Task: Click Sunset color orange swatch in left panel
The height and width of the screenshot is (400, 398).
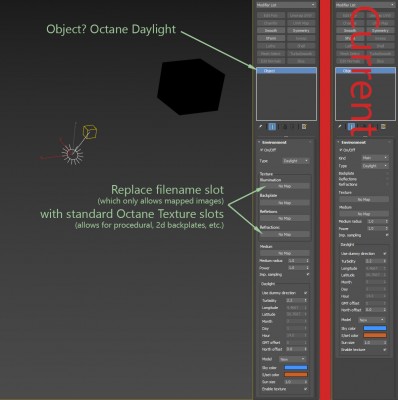Action: pyautogui.click(x=296, y=375)
